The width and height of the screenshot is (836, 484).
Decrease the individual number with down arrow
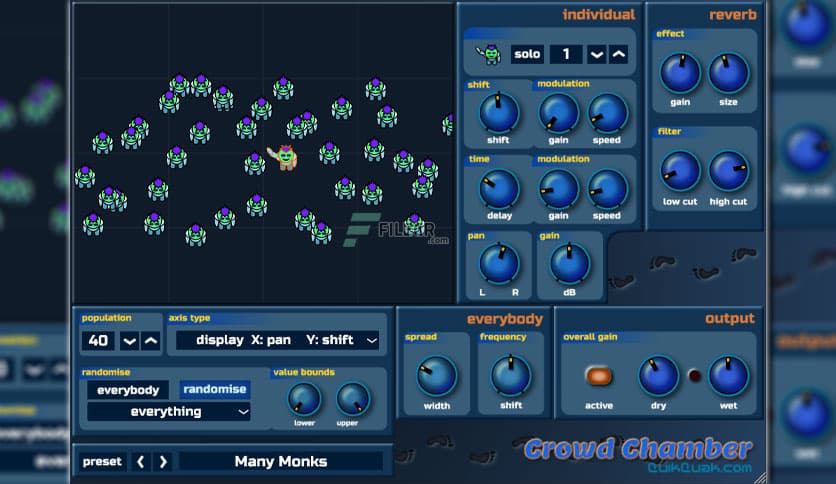point(597,54)
